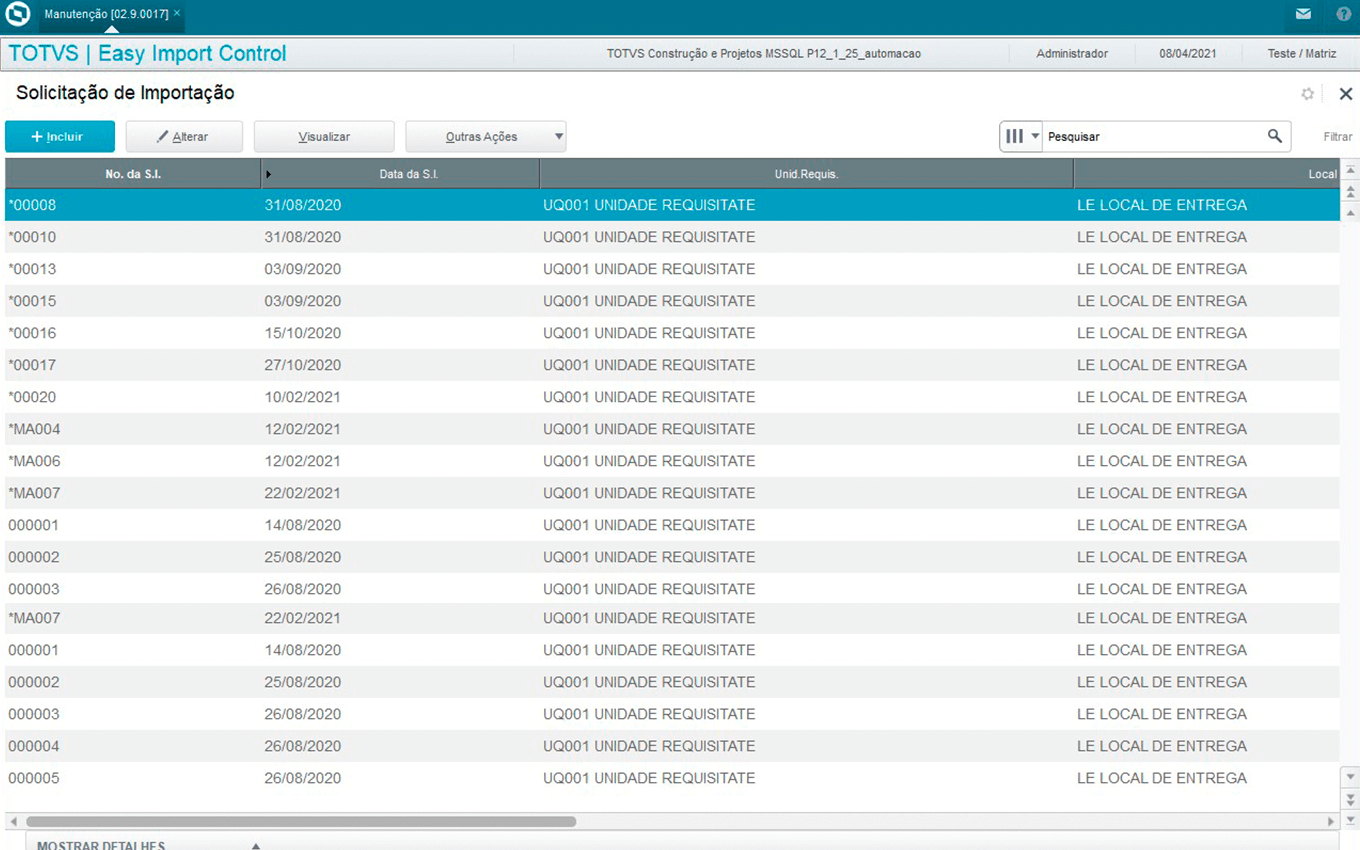
Task: Focus the Pesquisar search field
Action: [1150, 137]
